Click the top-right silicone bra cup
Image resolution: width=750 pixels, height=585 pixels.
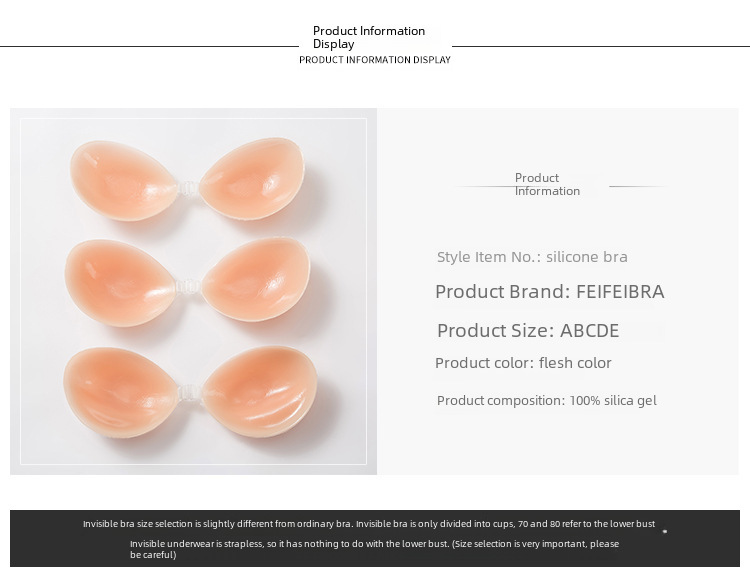pyautogui.click(x=253, y=180)
